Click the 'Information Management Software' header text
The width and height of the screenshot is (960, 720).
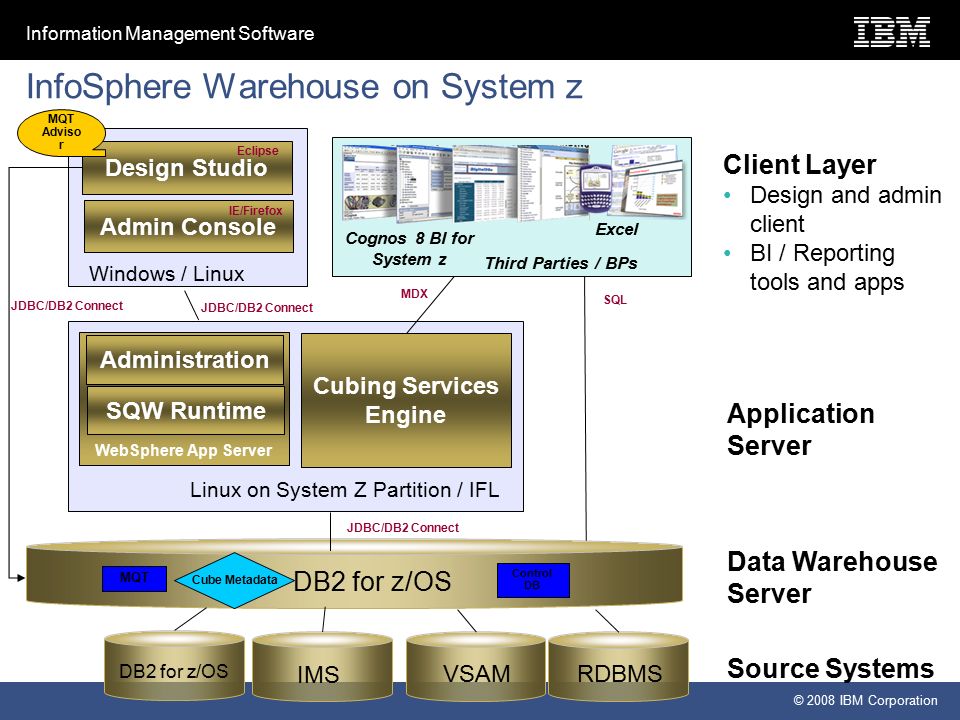click(x=170, y=33)
